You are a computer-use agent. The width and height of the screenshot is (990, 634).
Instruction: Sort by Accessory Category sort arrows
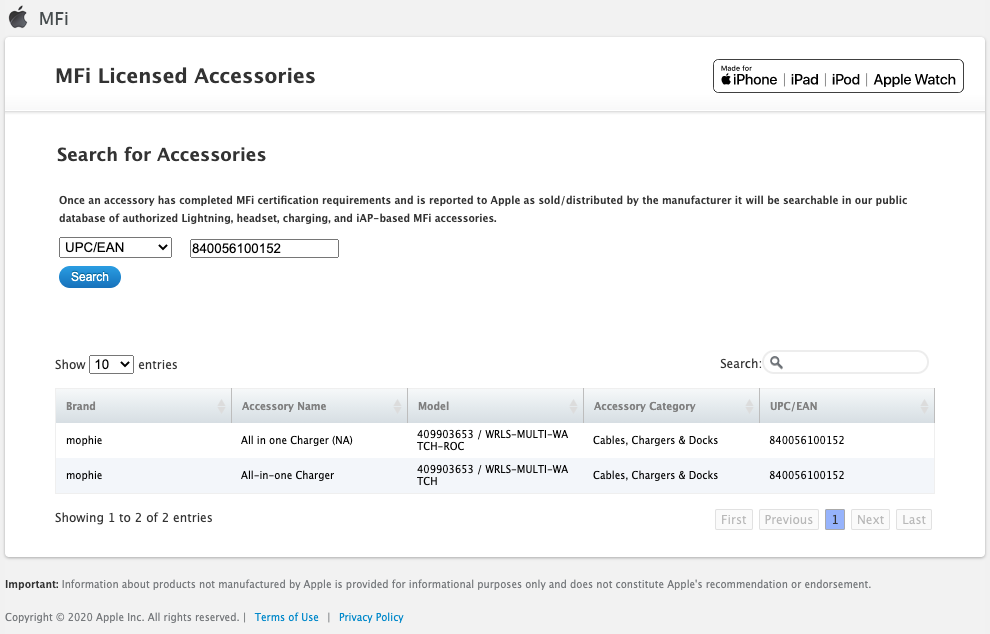749,407
